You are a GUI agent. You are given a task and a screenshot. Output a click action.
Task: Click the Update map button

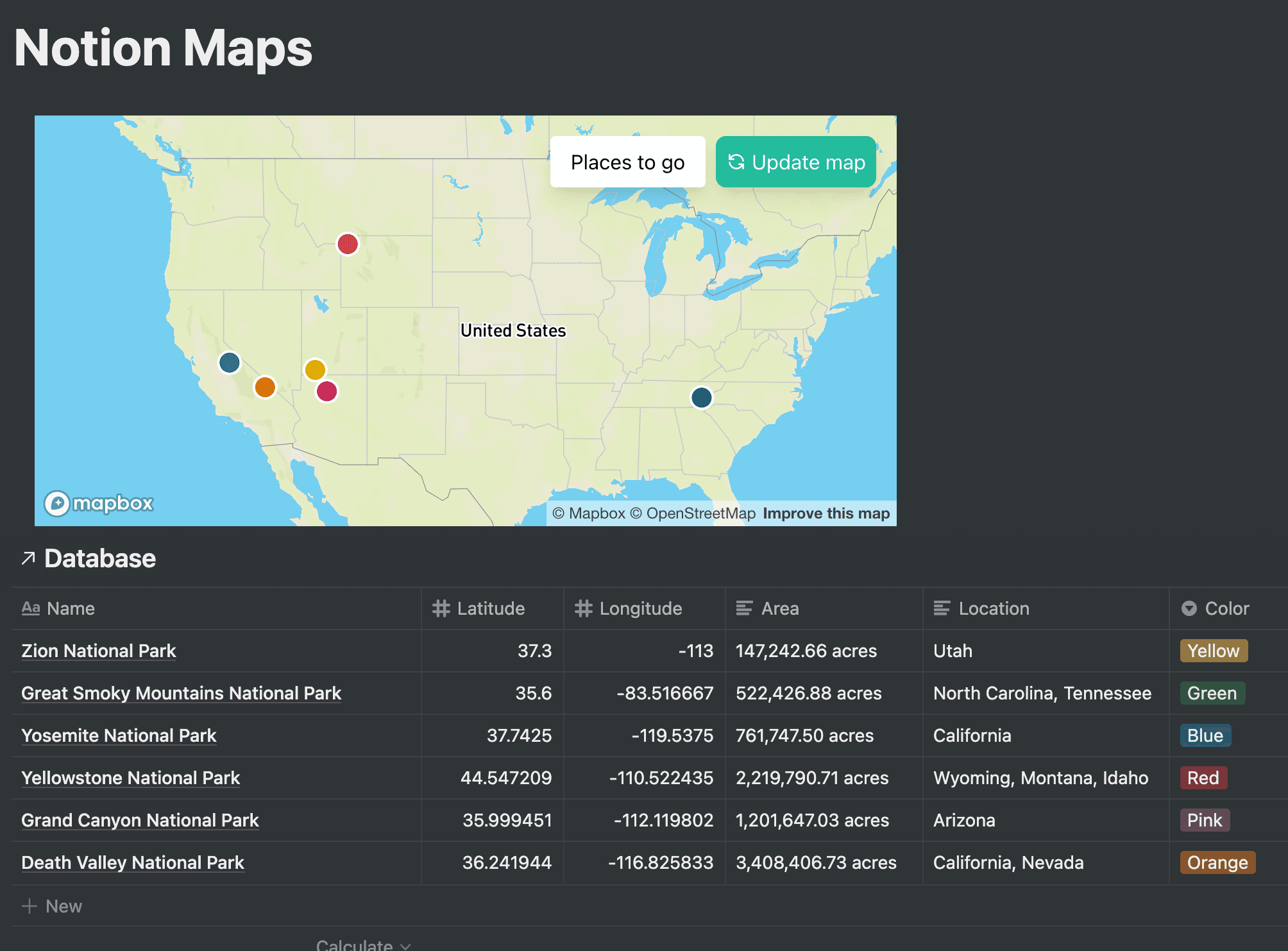796,162
